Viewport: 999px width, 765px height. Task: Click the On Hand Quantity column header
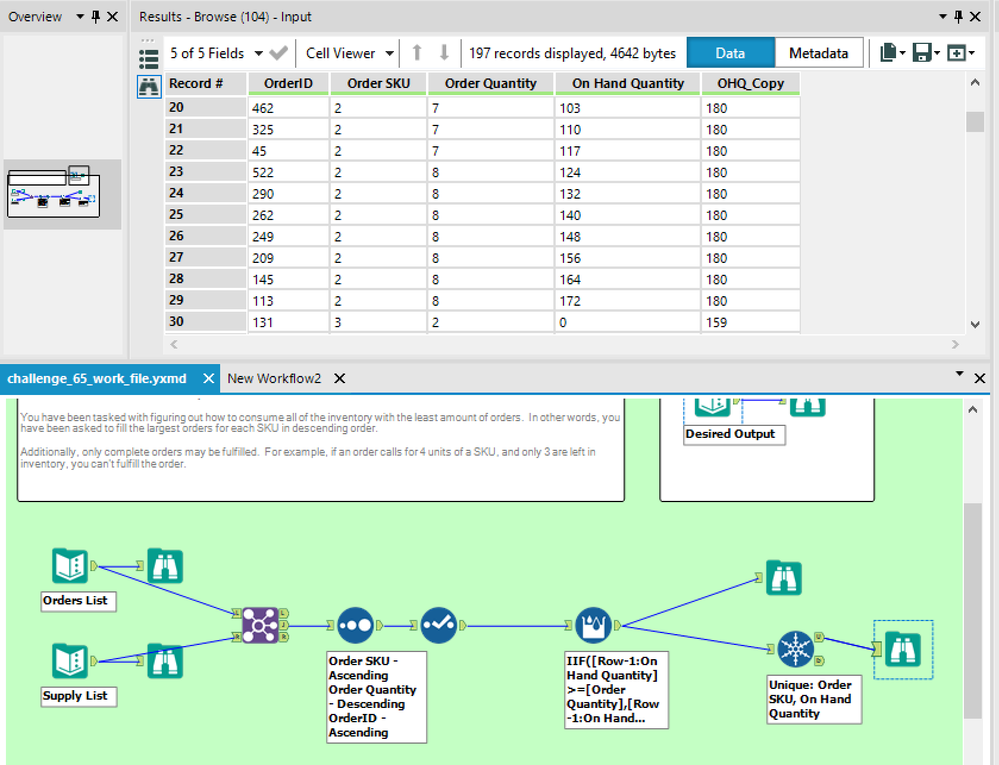coord(628,83)
